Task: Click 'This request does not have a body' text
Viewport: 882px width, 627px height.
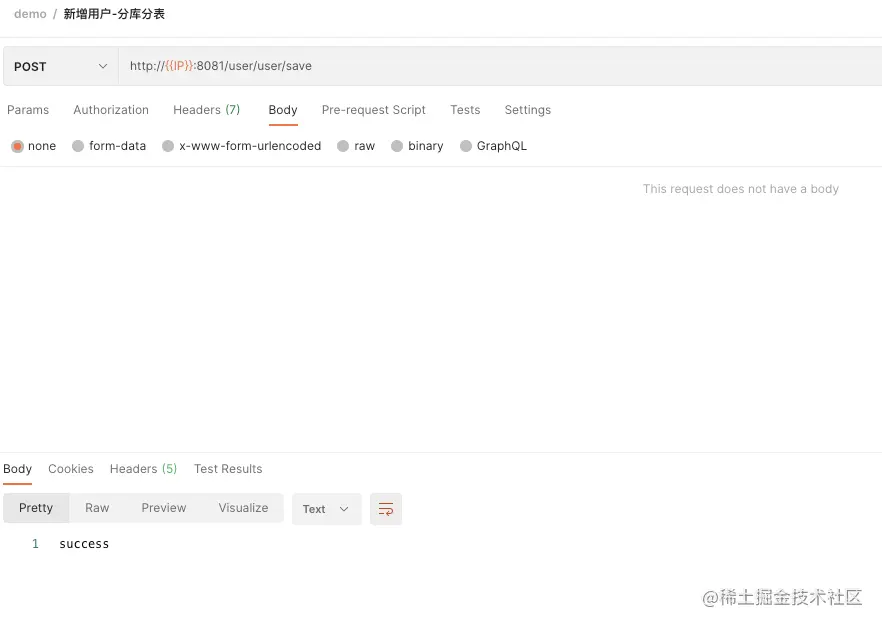Action: pyautogui.click(x=741, y=189)
